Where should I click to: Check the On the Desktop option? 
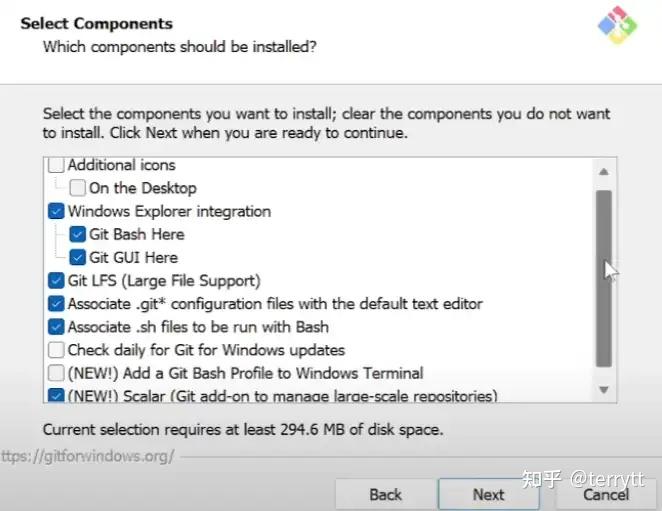tap(78, 188)
